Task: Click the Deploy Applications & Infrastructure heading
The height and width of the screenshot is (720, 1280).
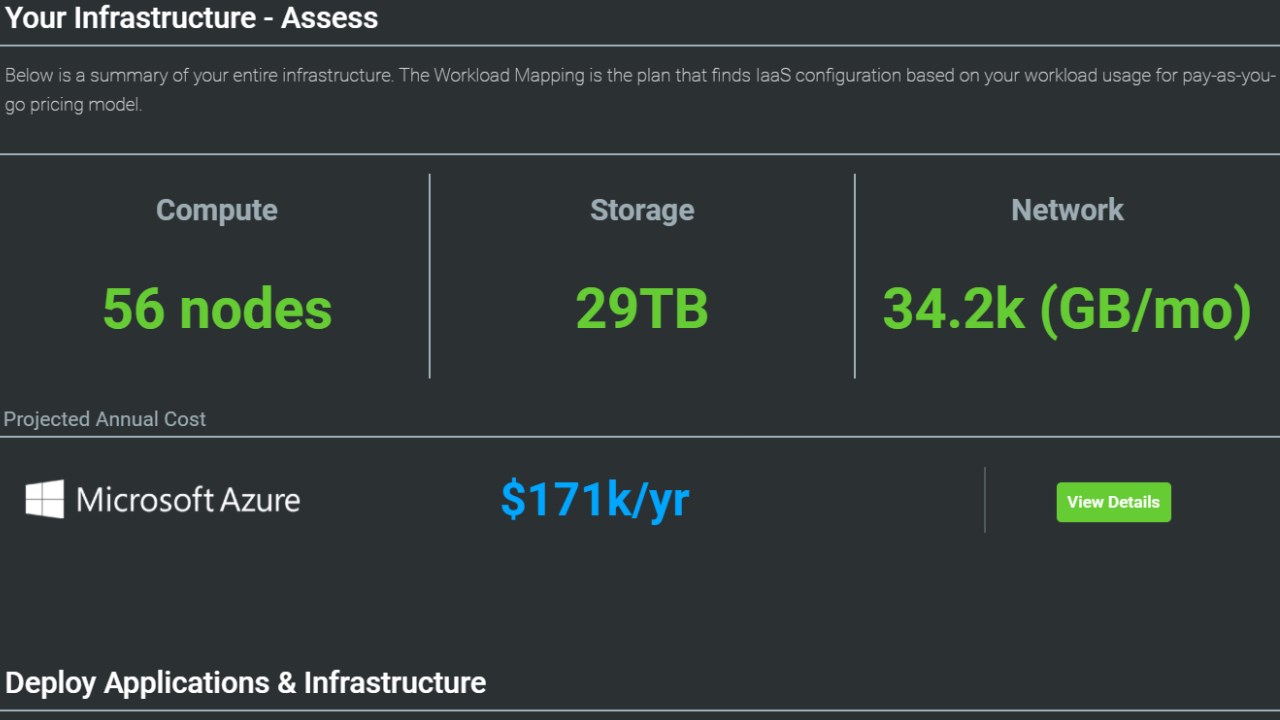Action: (x=246, y=683)
